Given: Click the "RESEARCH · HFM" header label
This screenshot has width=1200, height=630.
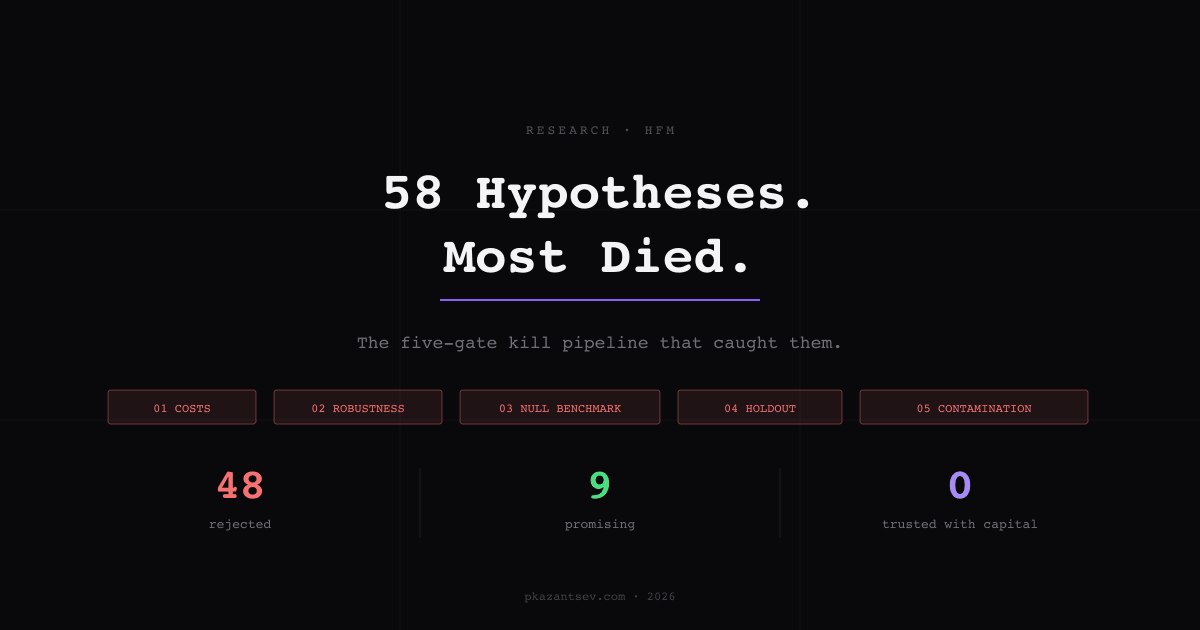Looking at the screenshot, I should pos(600,130).
